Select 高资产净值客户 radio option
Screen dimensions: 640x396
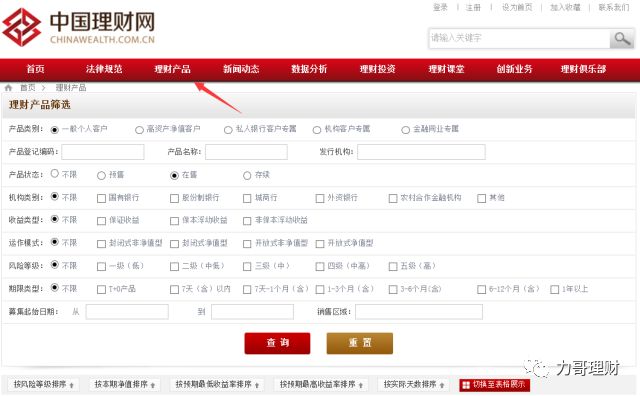pyautogui.click(x=139, y=130)
